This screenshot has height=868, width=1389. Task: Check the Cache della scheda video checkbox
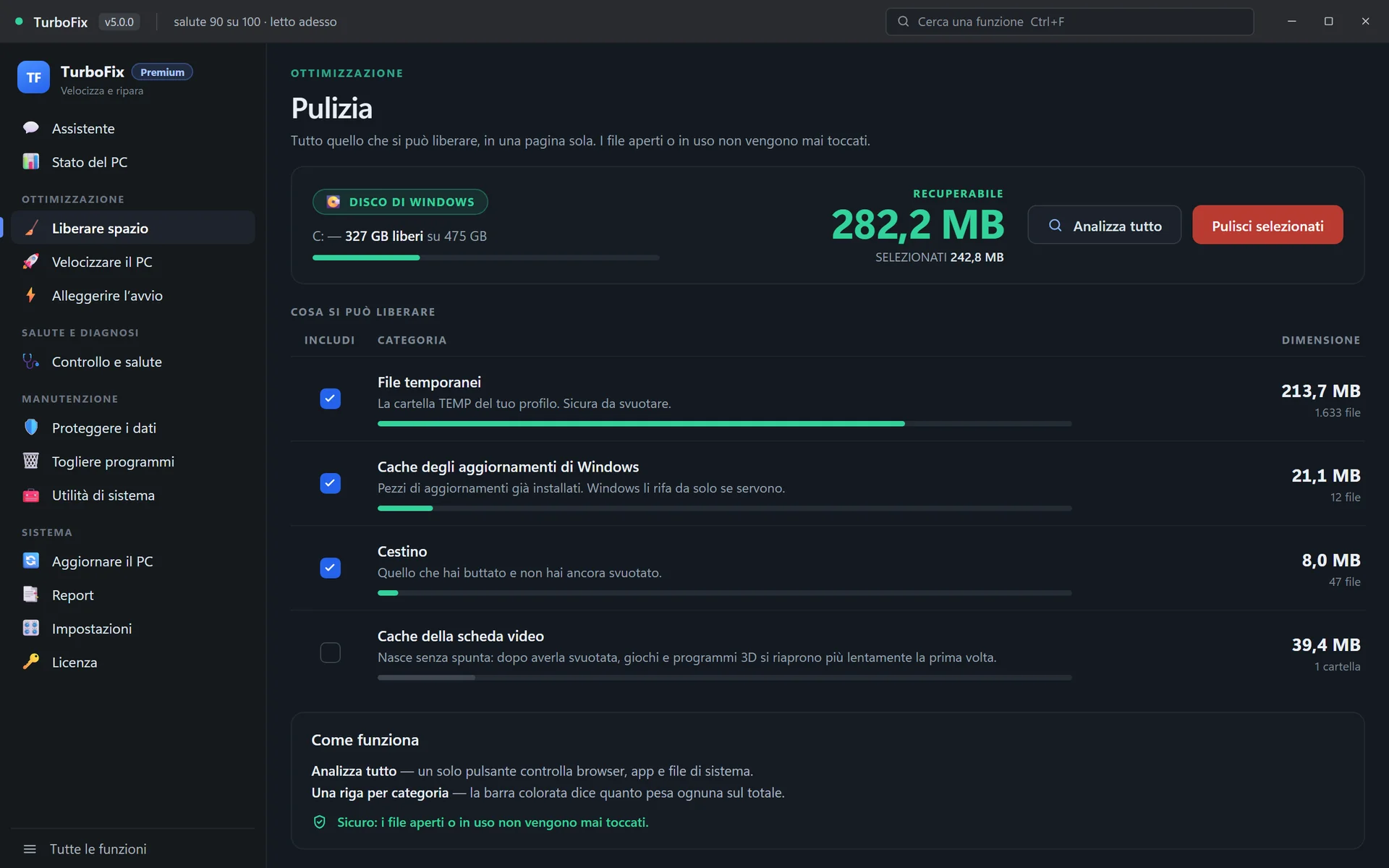[331, 652]
